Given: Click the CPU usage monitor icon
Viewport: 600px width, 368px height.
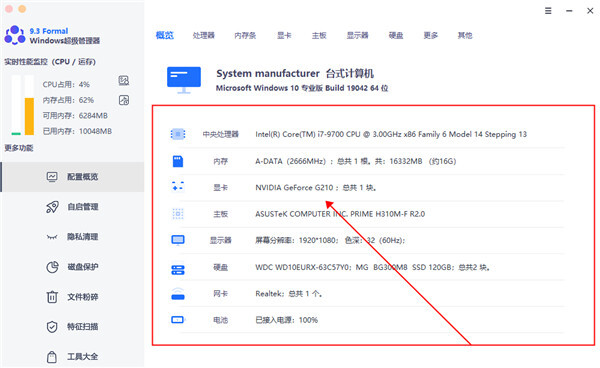Looking at the screenshot, I should tap(124, 80).
